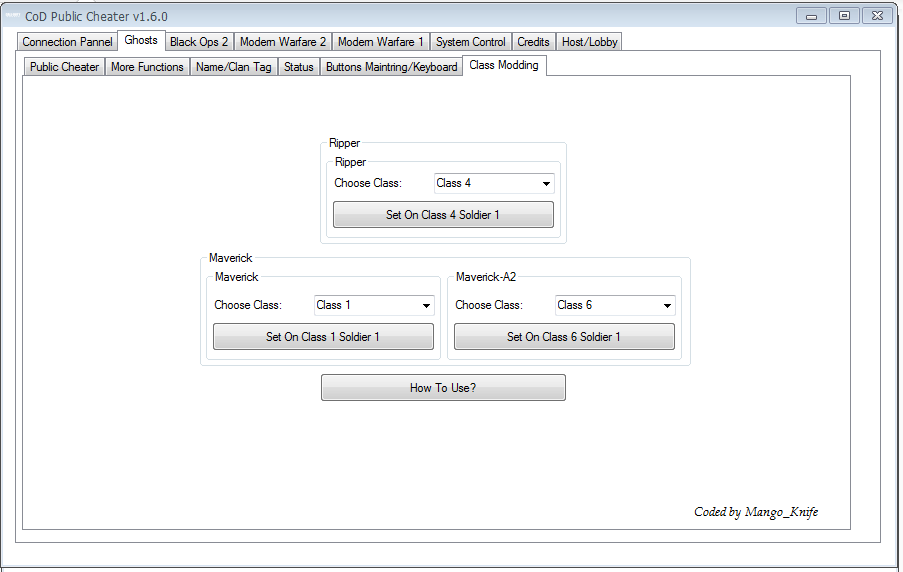Go to the Modern Warfare 1 tab

coord(381,42)
